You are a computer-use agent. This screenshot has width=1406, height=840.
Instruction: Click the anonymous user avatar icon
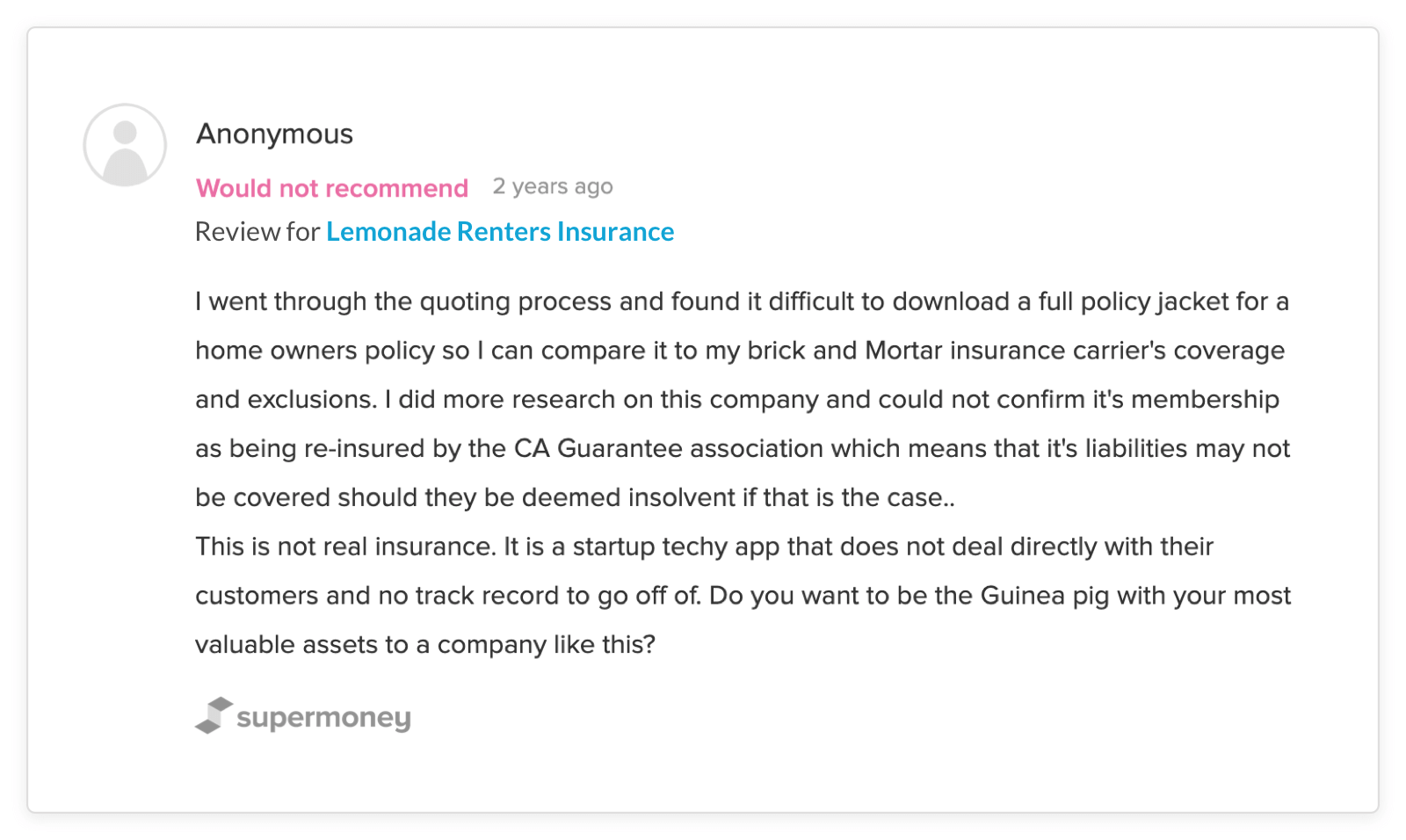click(x=125, y=145)
